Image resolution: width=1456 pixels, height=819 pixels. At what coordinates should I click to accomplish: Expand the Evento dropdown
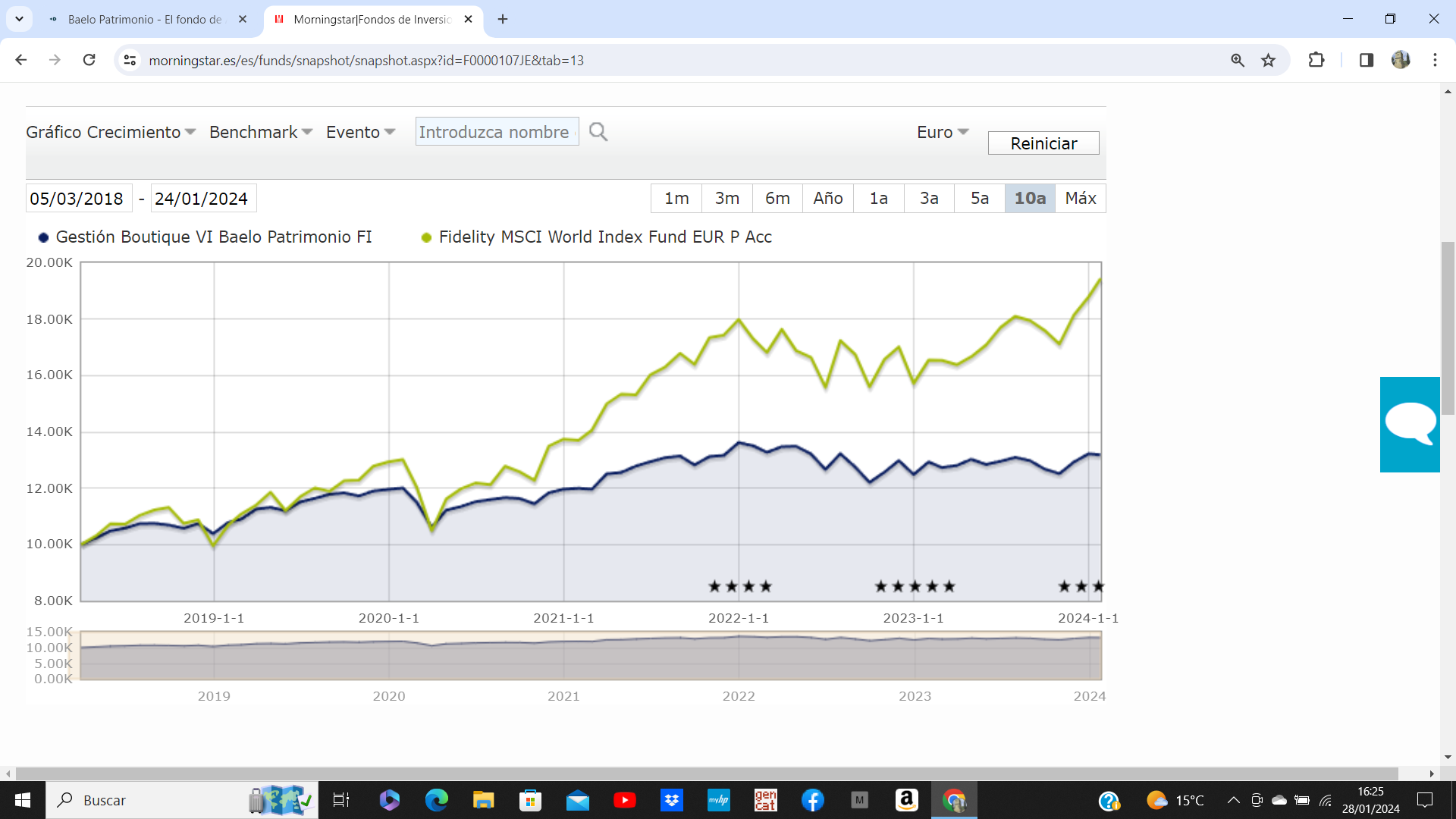point(361,132)
